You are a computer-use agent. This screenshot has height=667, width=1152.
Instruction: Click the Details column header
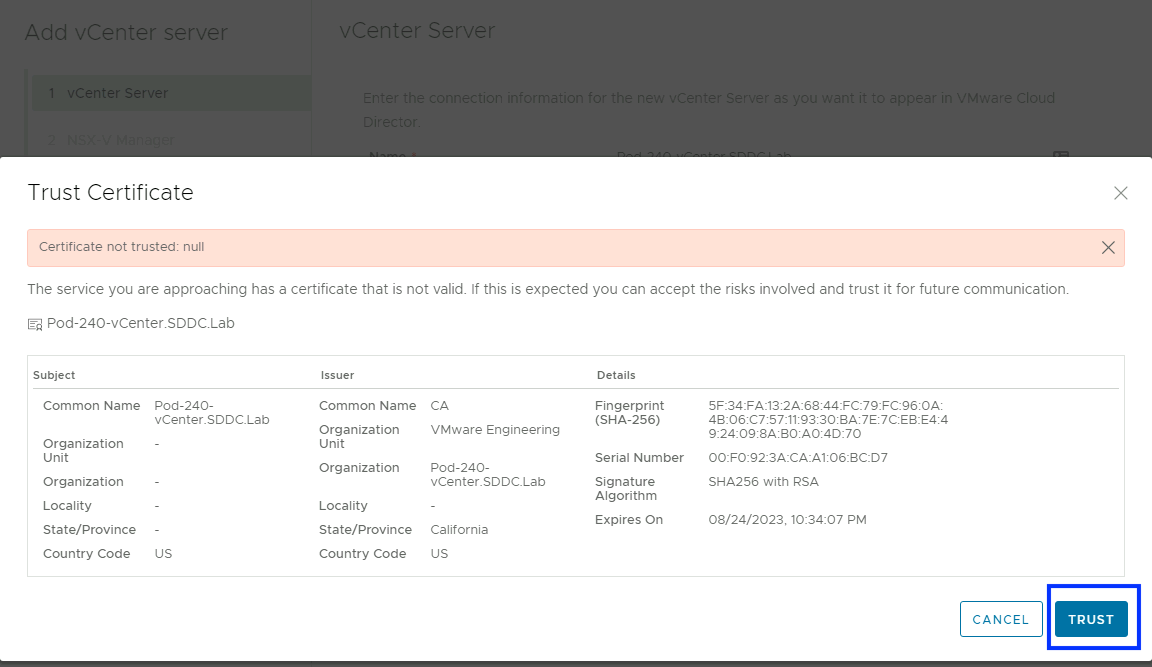[x=616, y=375]
